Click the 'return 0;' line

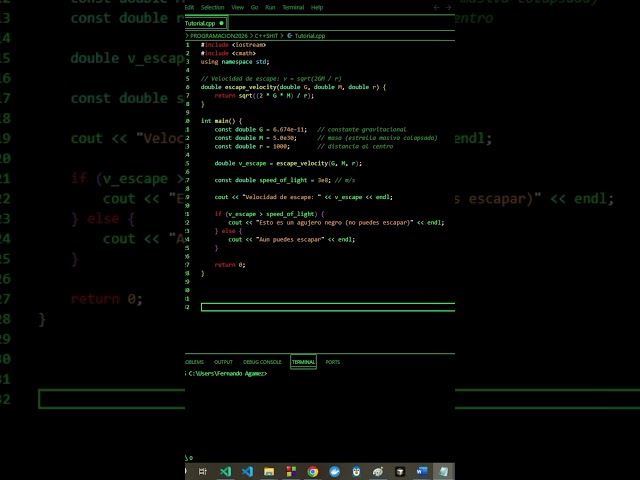[230, 265]
